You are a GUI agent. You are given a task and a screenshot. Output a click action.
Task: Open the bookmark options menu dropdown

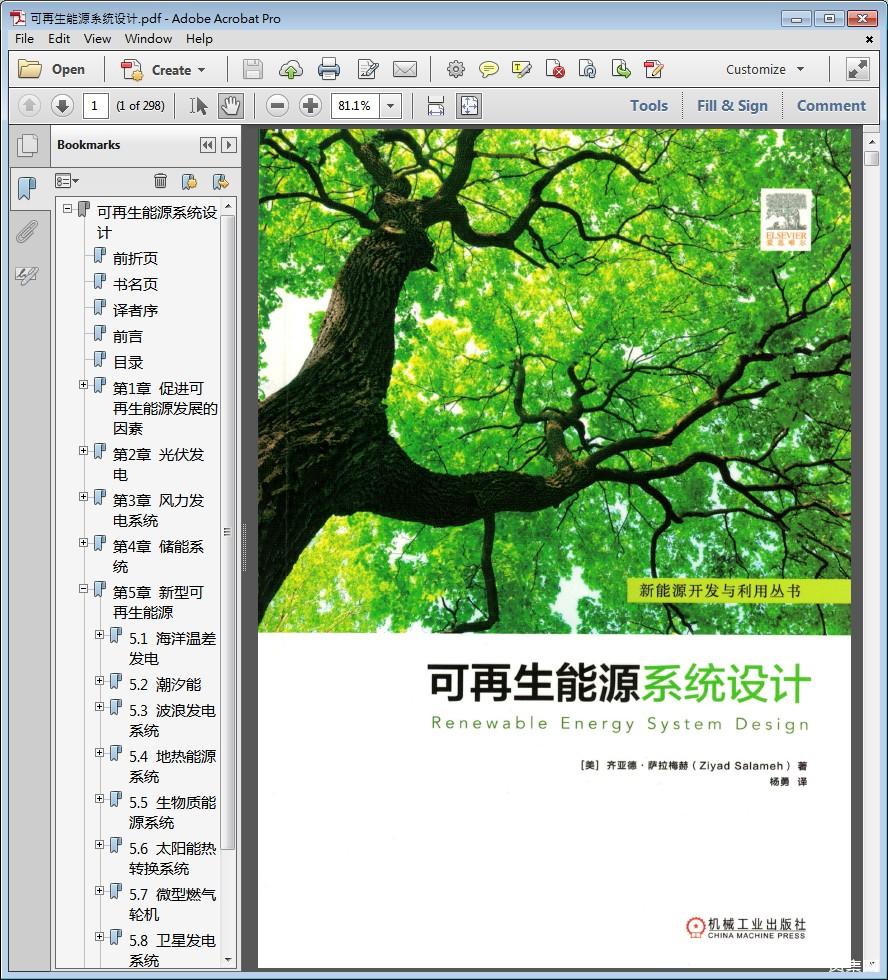(67, 181)
